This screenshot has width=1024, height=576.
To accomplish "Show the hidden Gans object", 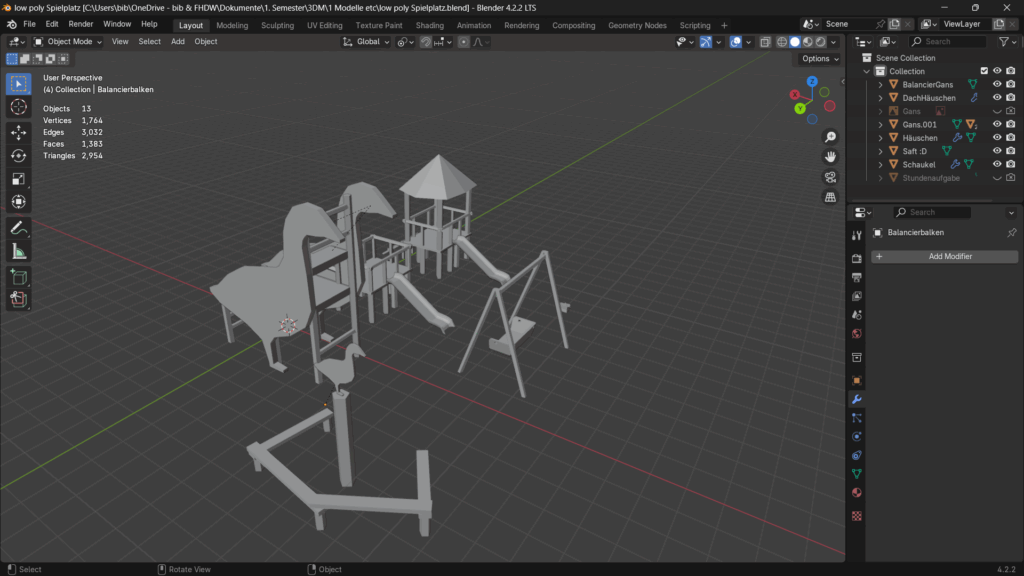I will click(996, 111).
